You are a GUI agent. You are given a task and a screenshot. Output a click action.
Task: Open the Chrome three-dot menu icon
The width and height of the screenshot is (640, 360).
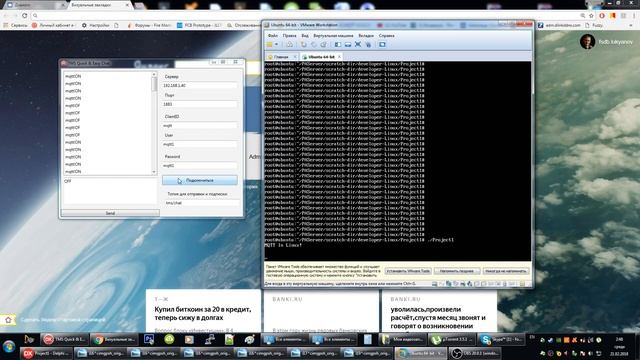click(634, 15)
